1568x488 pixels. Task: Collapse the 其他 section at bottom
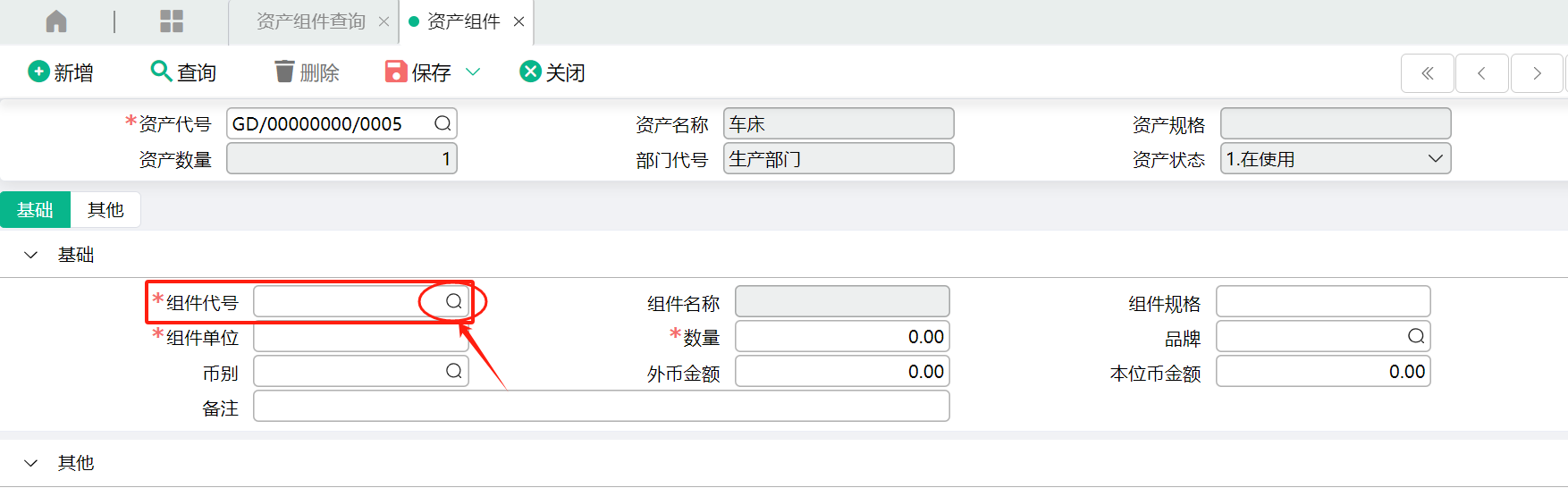pos(31,464)
